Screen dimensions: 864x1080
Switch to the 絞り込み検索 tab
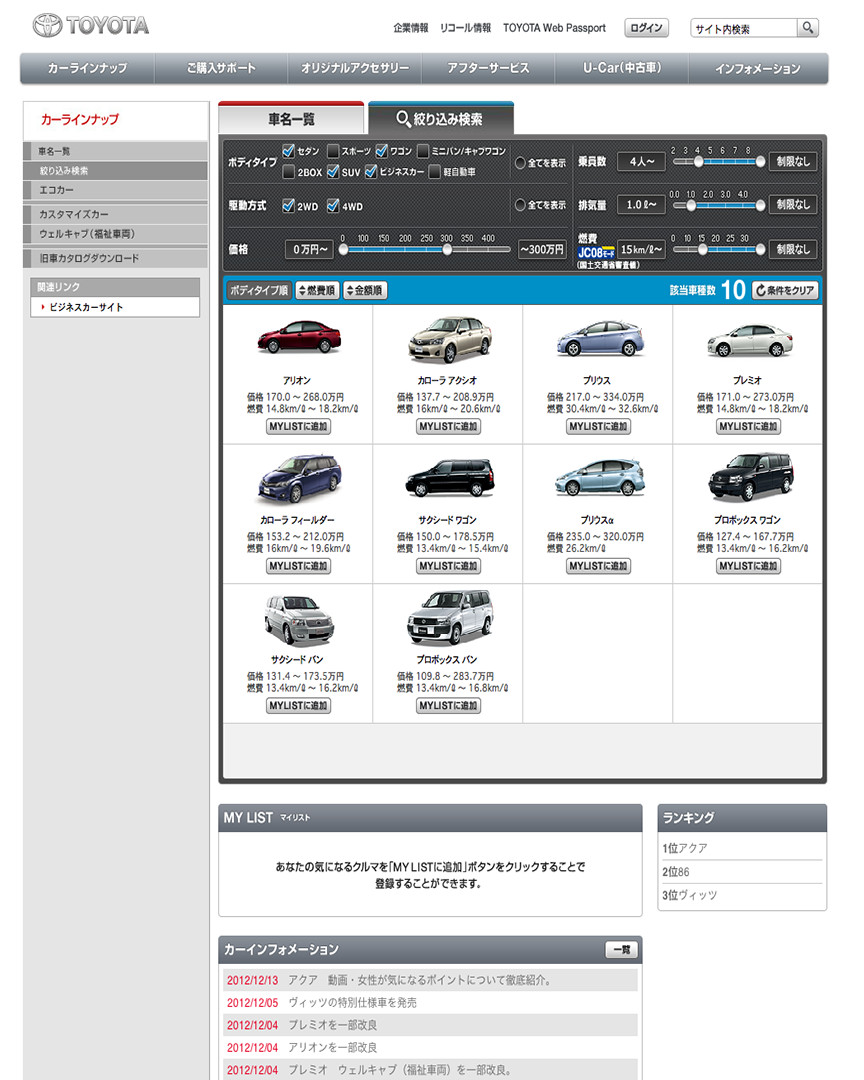441,118
